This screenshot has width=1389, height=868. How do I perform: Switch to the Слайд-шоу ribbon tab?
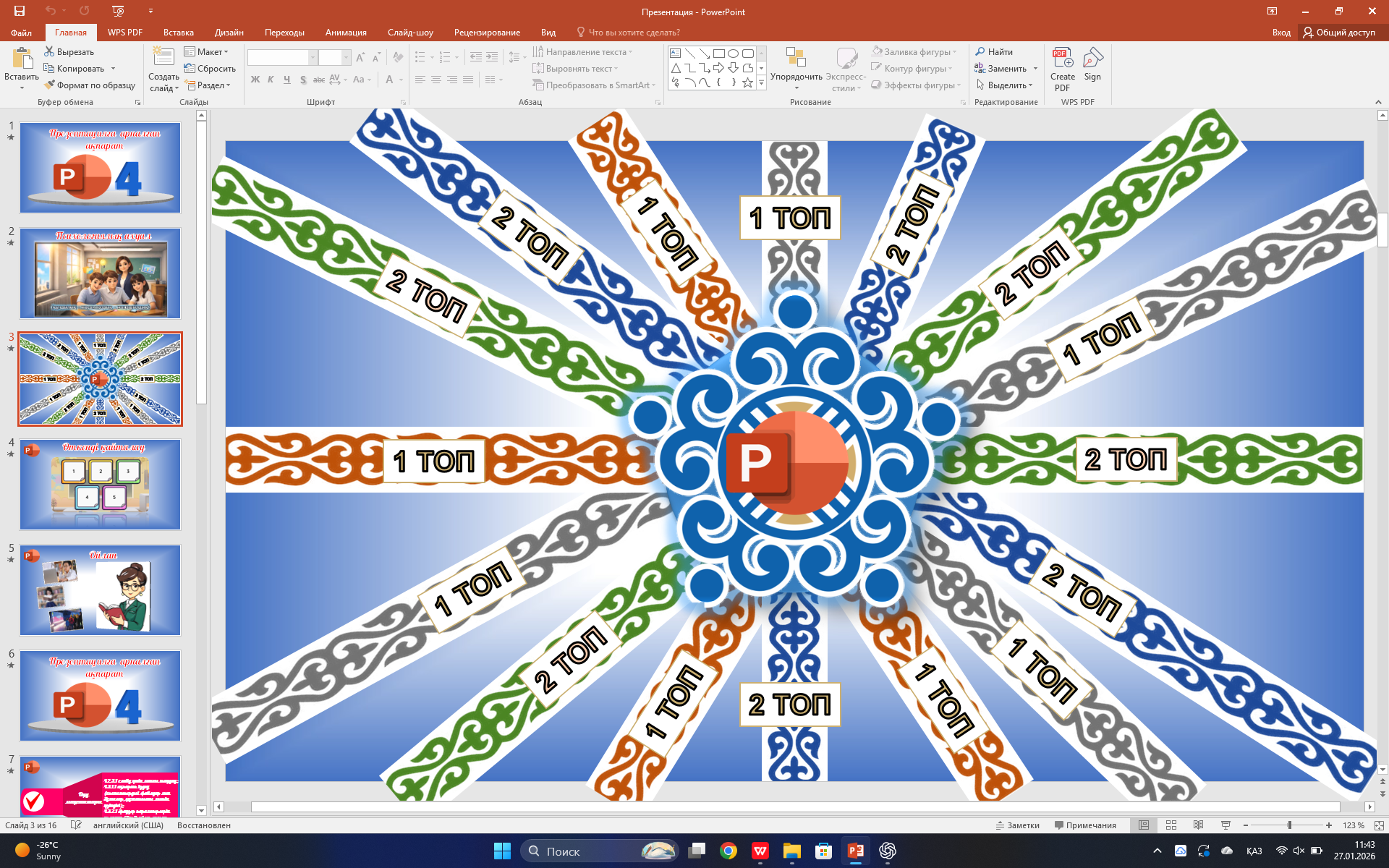[x=410, y=33]
